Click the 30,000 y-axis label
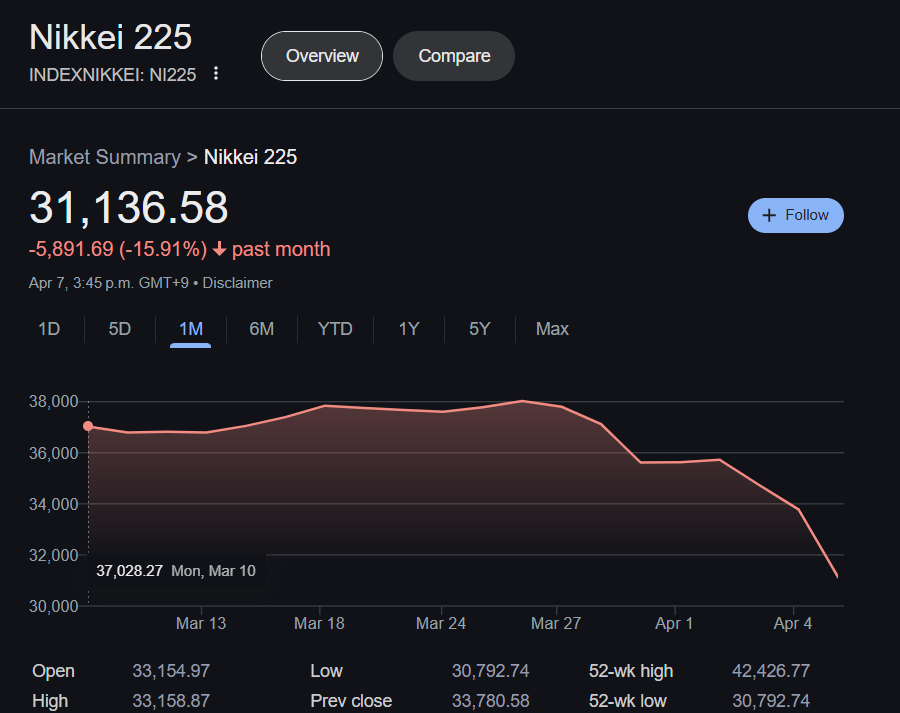Viewport: 900px width, 713px height. click(53, 606)
